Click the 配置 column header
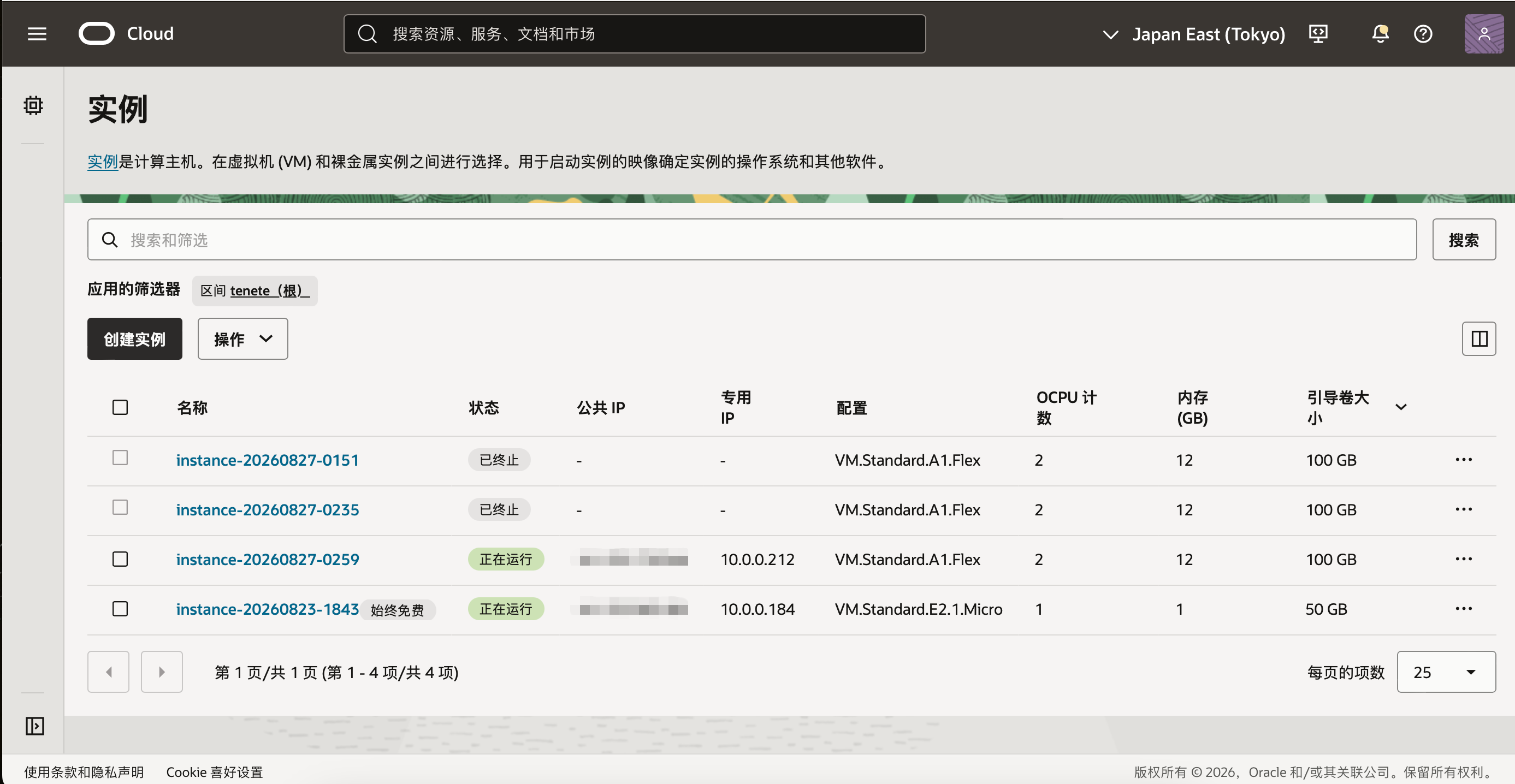 (x=851, y=407)
